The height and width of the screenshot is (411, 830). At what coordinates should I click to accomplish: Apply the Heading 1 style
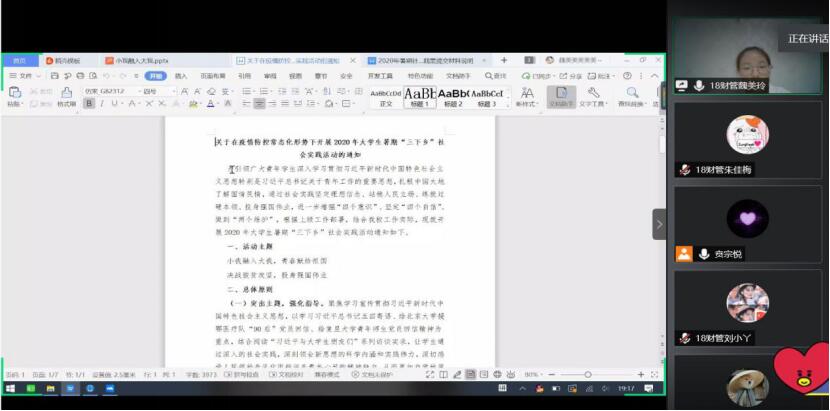420,96
